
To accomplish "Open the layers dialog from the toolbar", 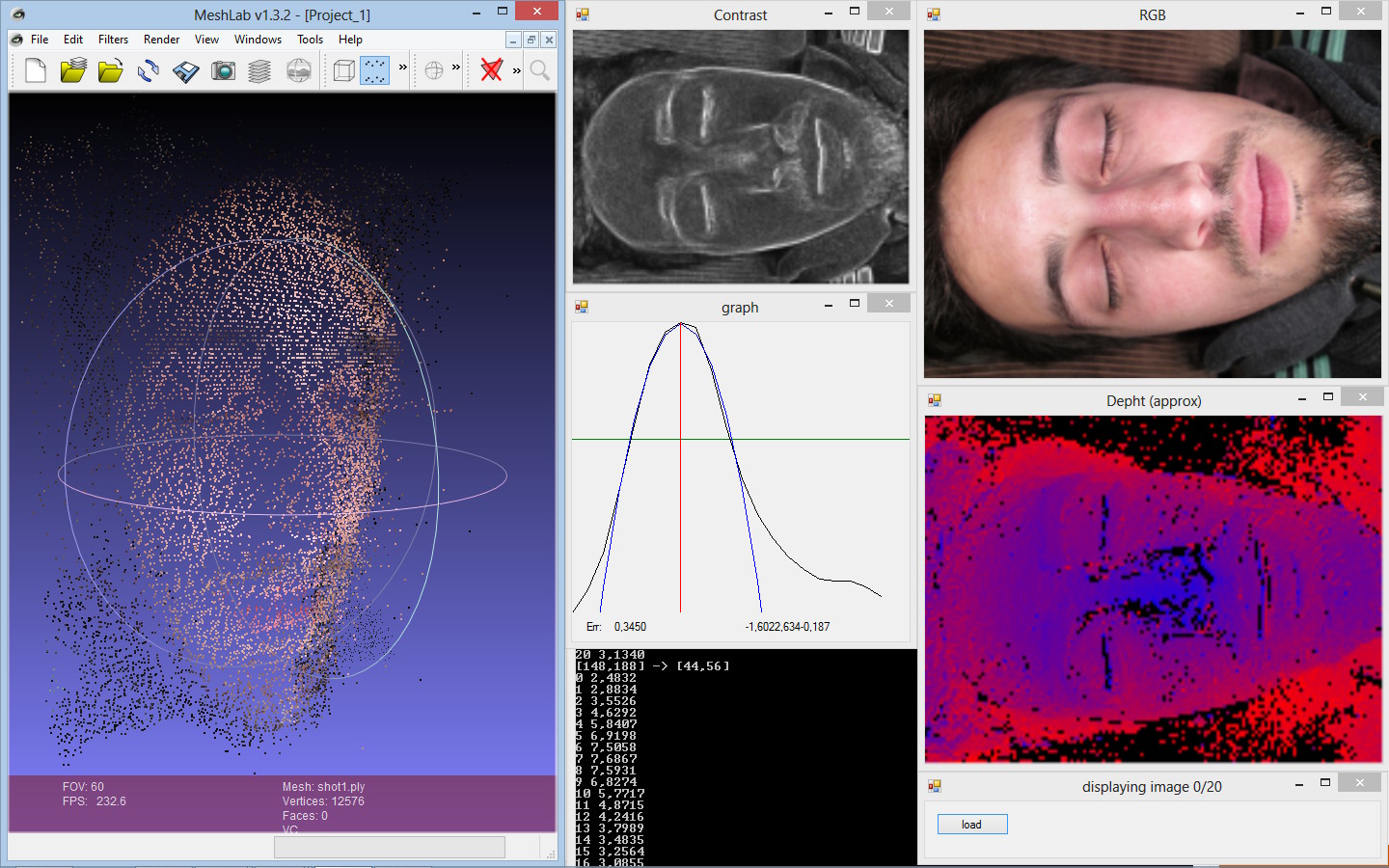I will 259,69.
